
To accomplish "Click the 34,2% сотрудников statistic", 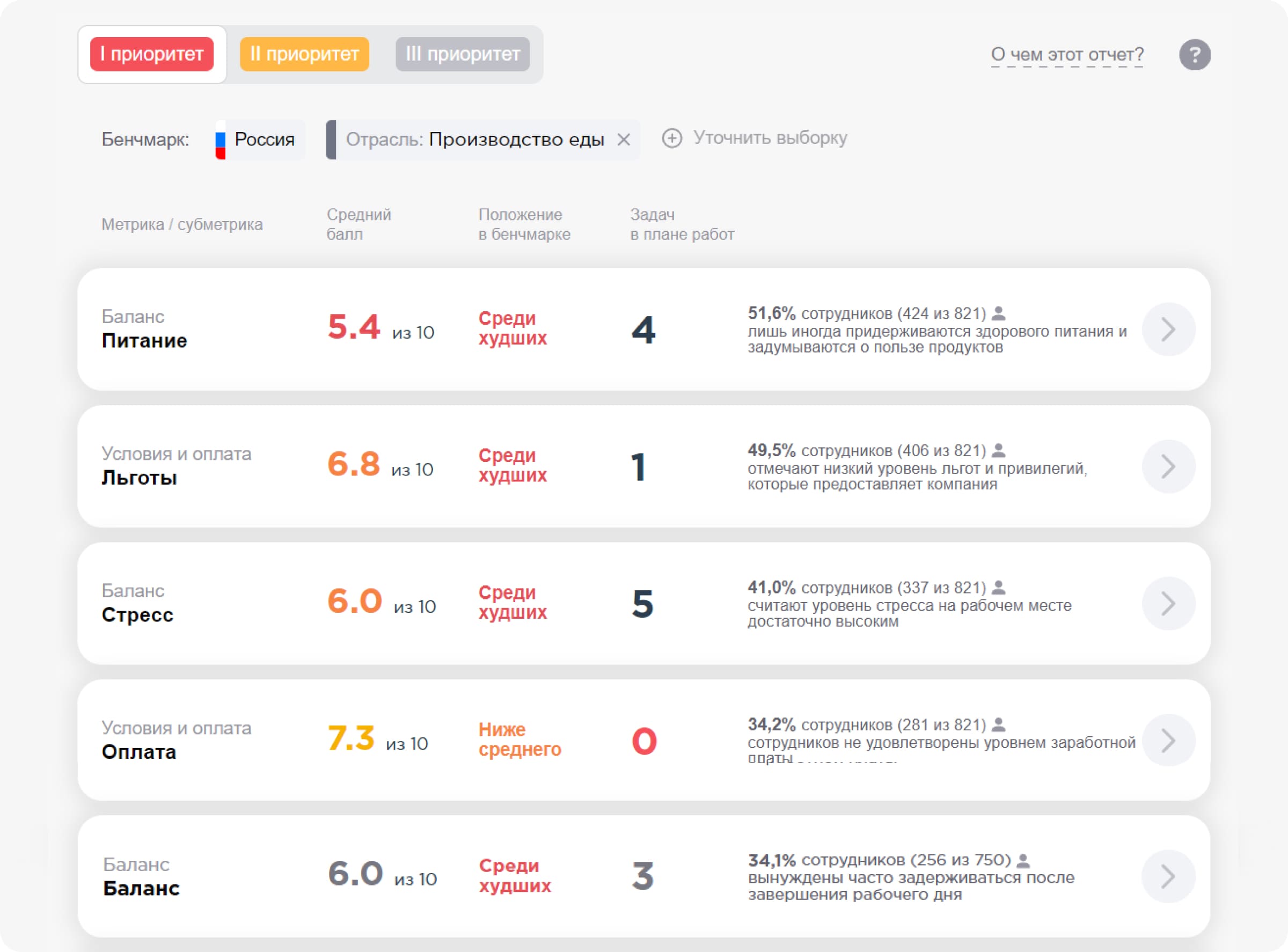I will point(867,724).
